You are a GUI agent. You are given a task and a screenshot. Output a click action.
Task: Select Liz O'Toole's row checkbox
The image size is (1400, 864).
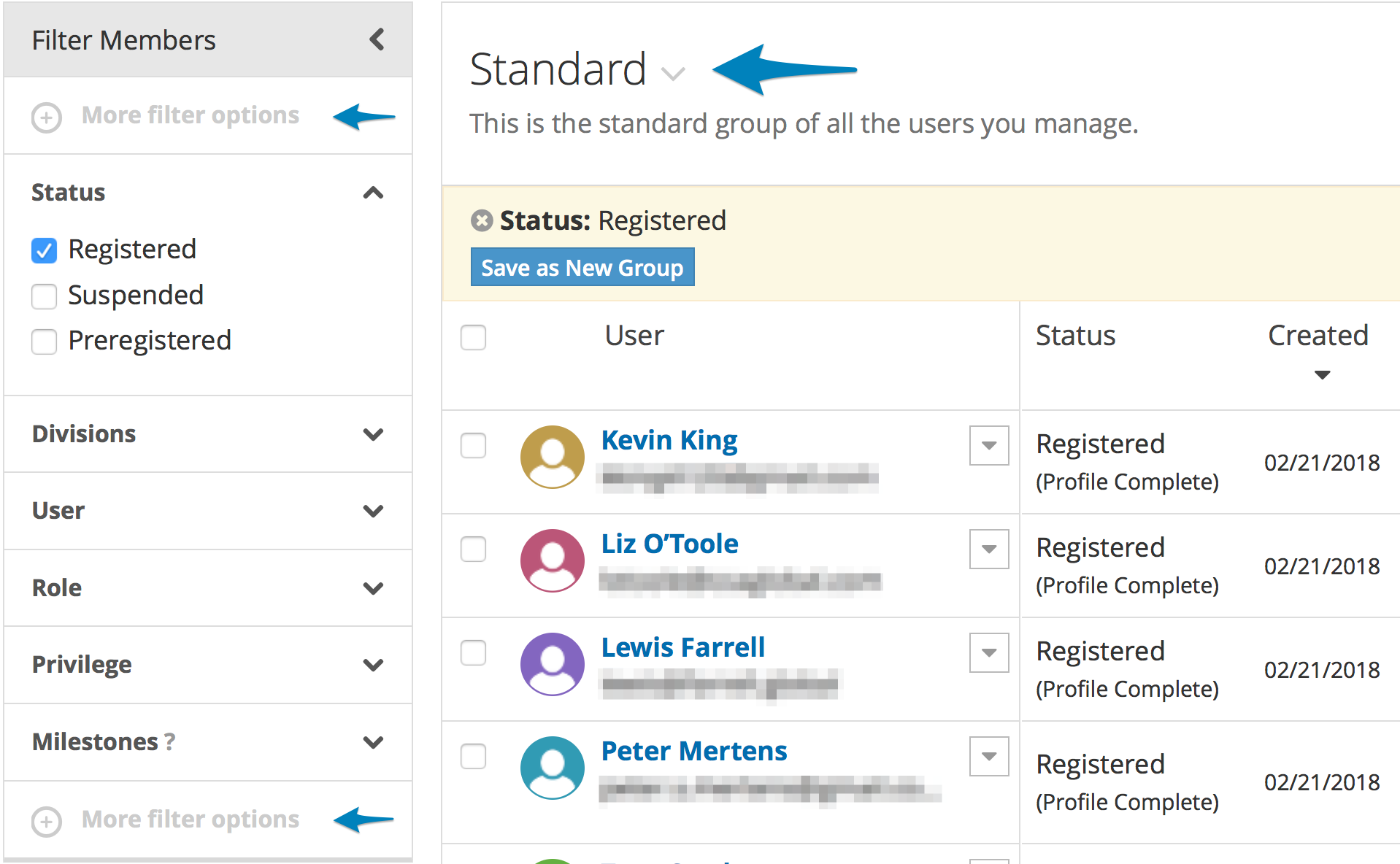[x=473, y=549]
